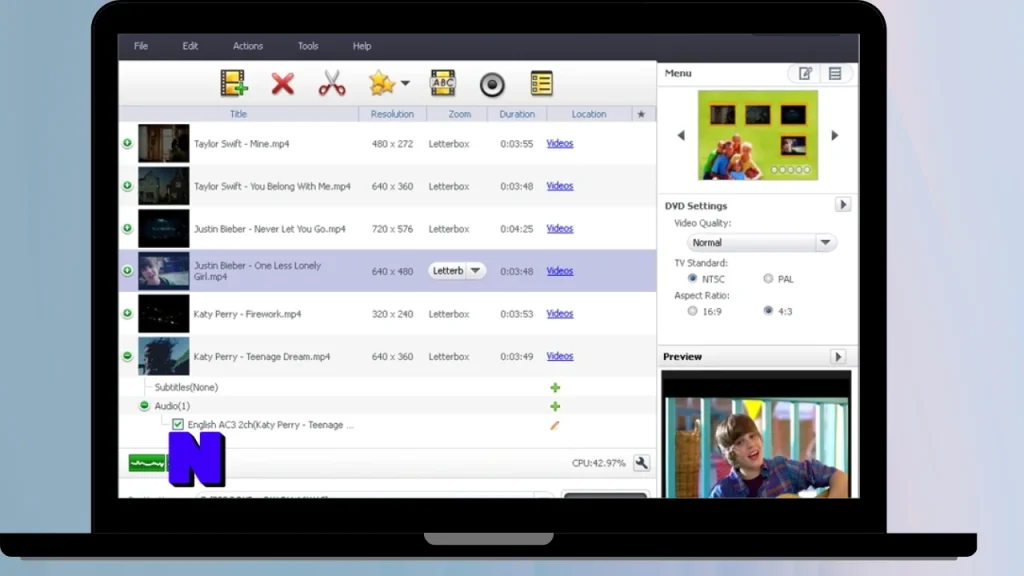Open the scissors clip tool

tap(332, 84)
